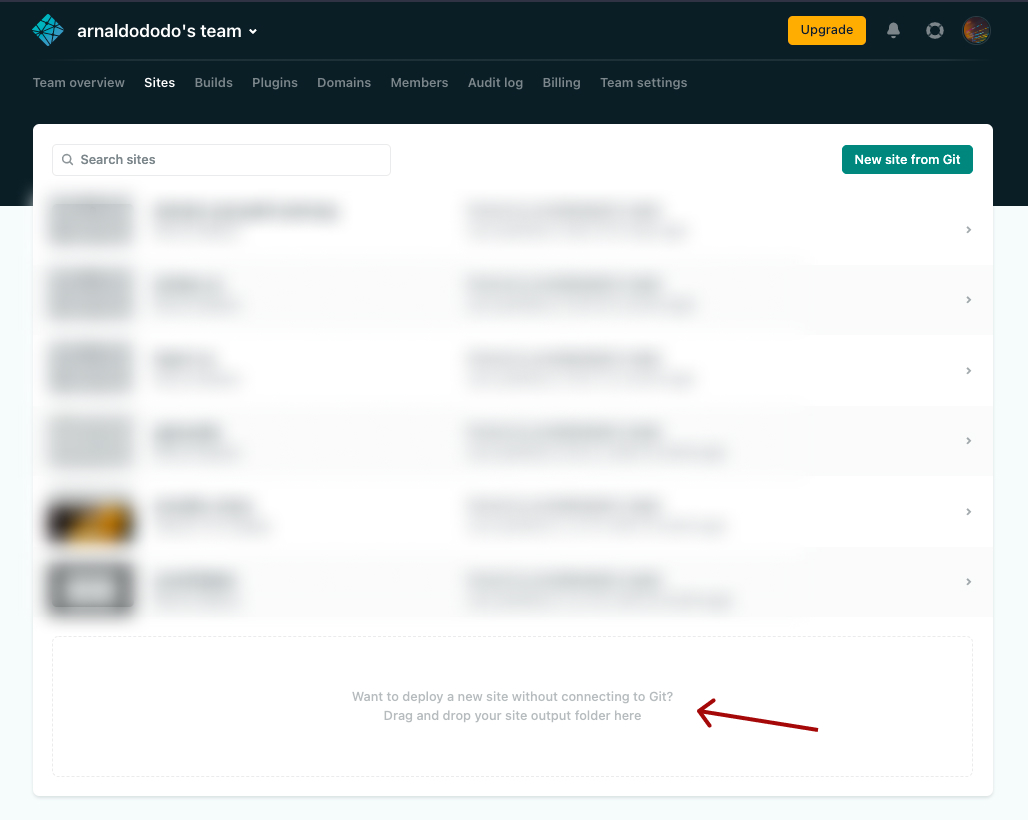
Task: Select the Sites tab
Action: click(159, 83)
